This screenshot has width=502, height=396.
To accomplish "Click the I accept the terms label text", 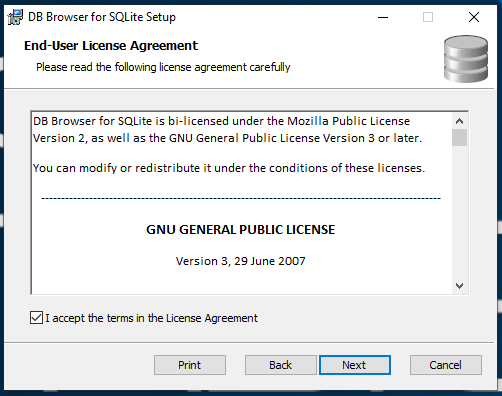I will 151,318.
